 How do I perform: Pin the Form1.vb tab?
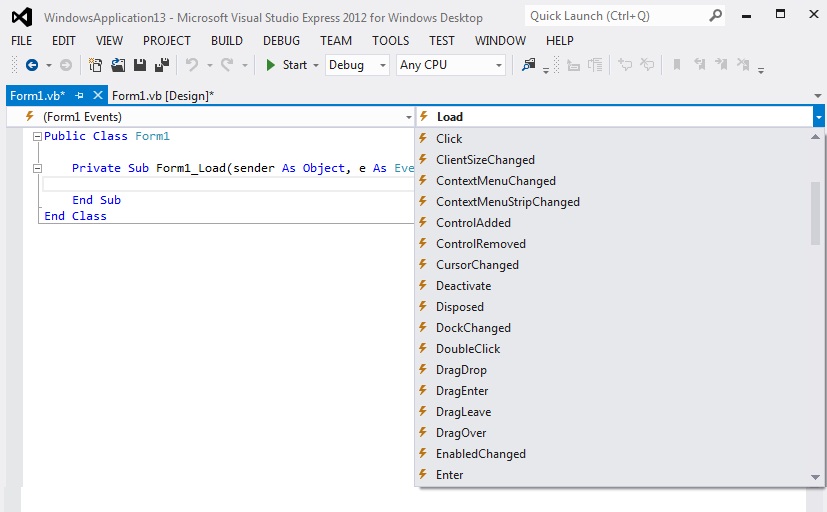point(80,95)
